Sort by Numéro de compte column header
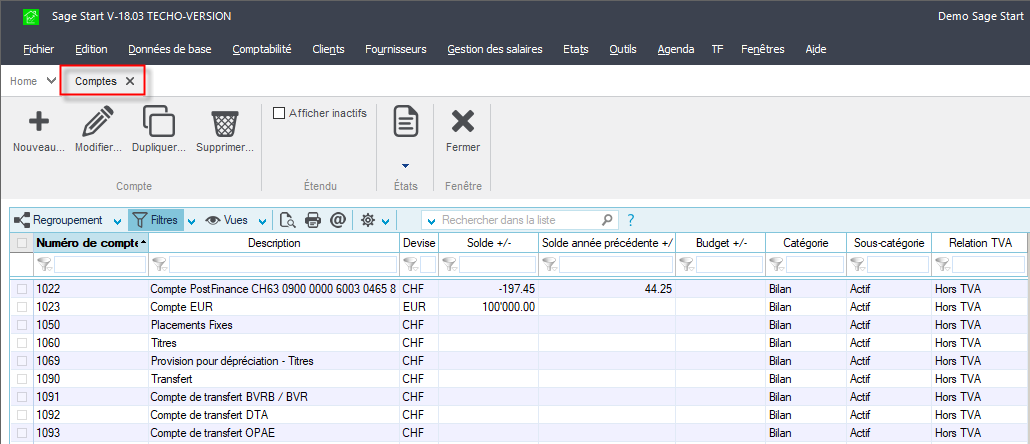 [91, 243]
